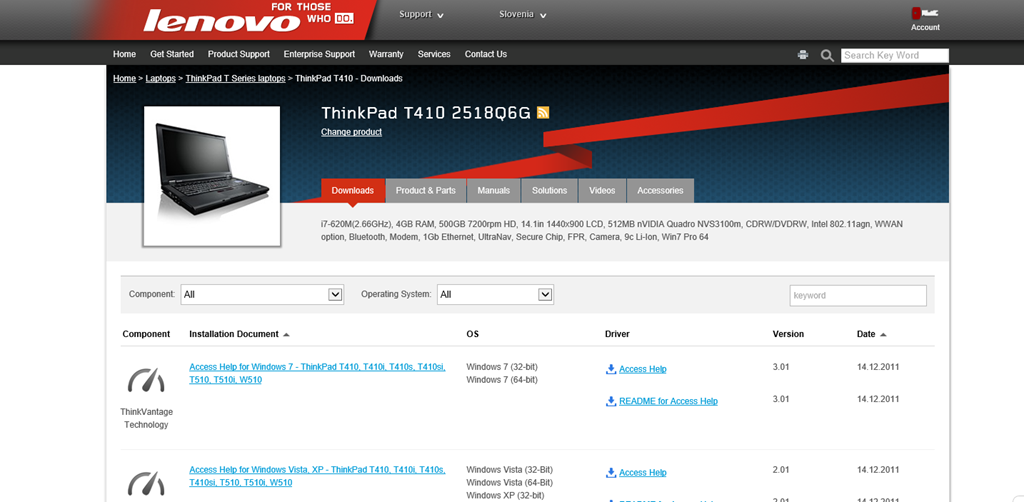Click sort arrow beside Installation Document header
The image size is (1024, 502).
coord(286,334)
